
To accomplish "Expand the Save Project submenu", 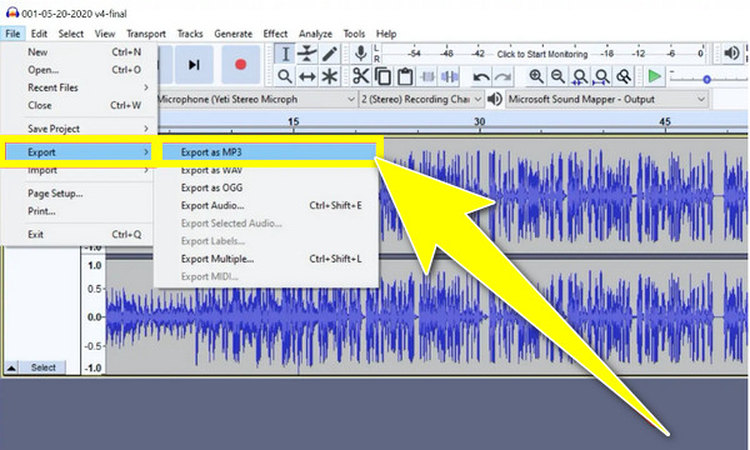I will [79, 129].
